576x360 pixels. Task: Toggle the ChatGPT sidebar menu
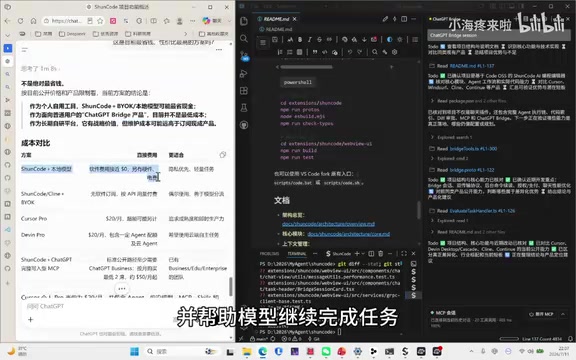click(25, 49)
